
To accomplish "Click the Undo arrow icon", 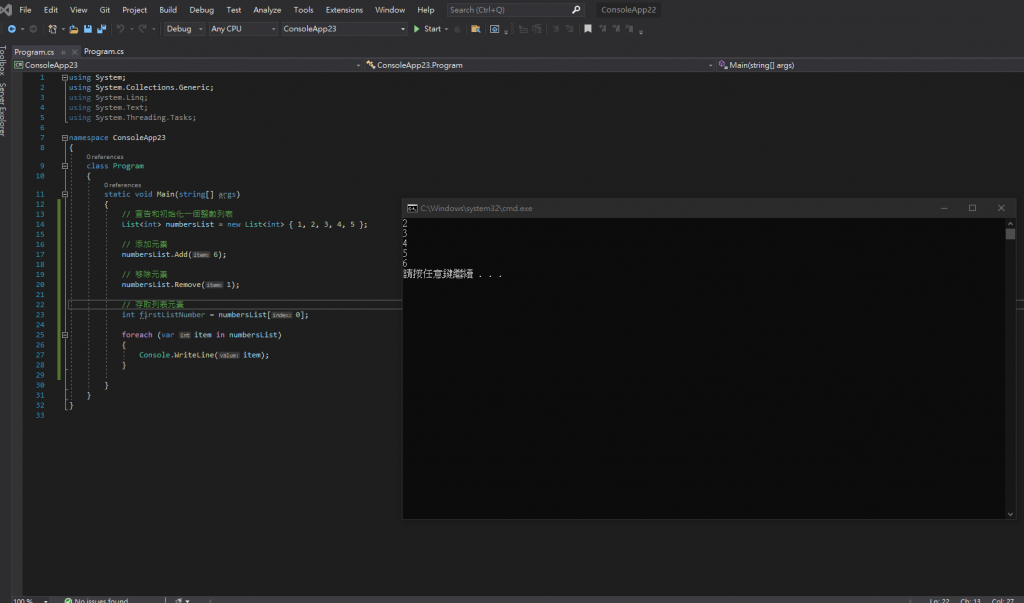I will [x=120, y=29].
